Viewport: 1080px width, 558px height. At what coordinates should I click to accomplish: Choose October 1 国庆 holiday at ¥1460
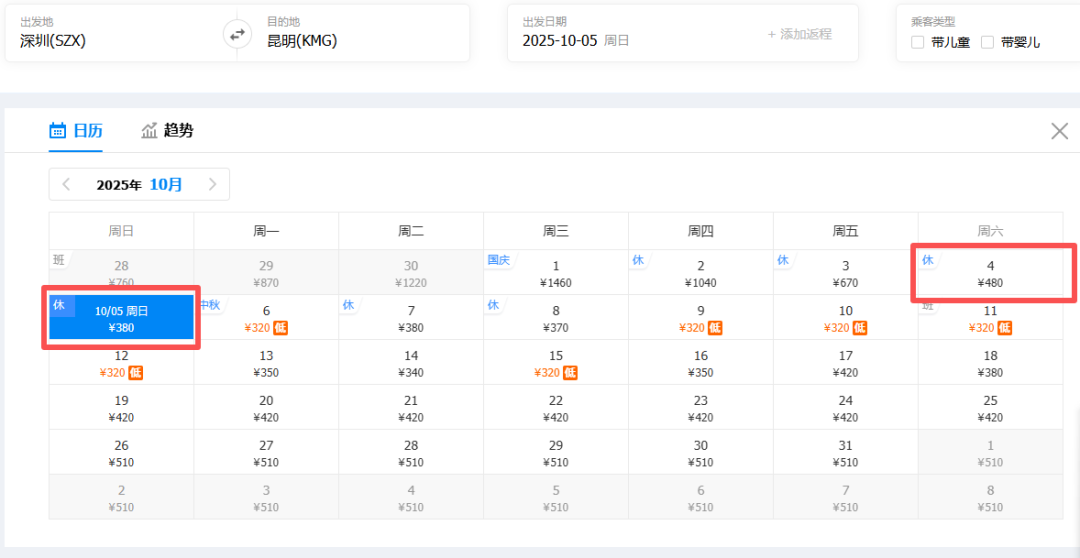[556, 274]
